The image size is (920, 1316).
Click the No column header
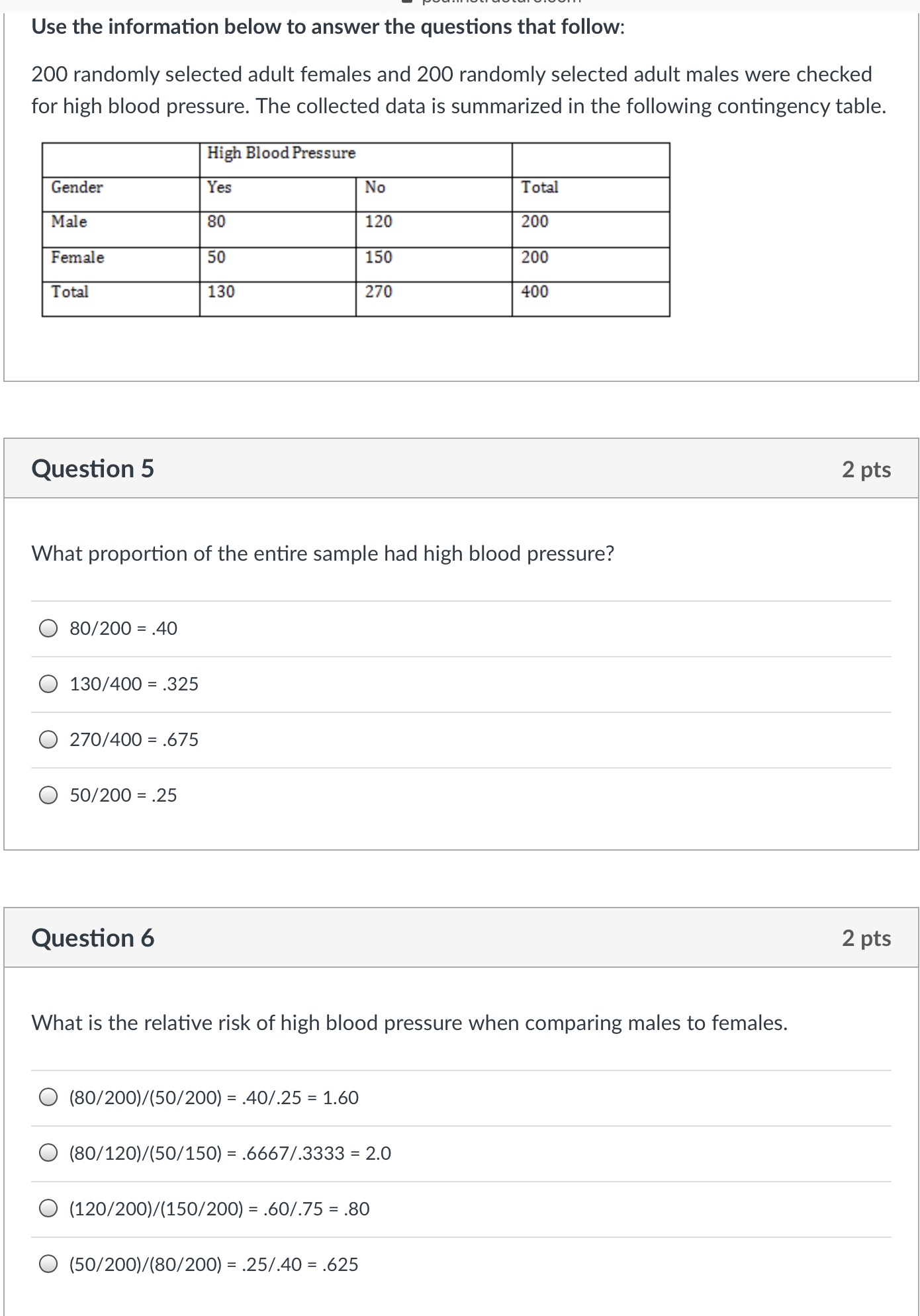click(375, 187)
